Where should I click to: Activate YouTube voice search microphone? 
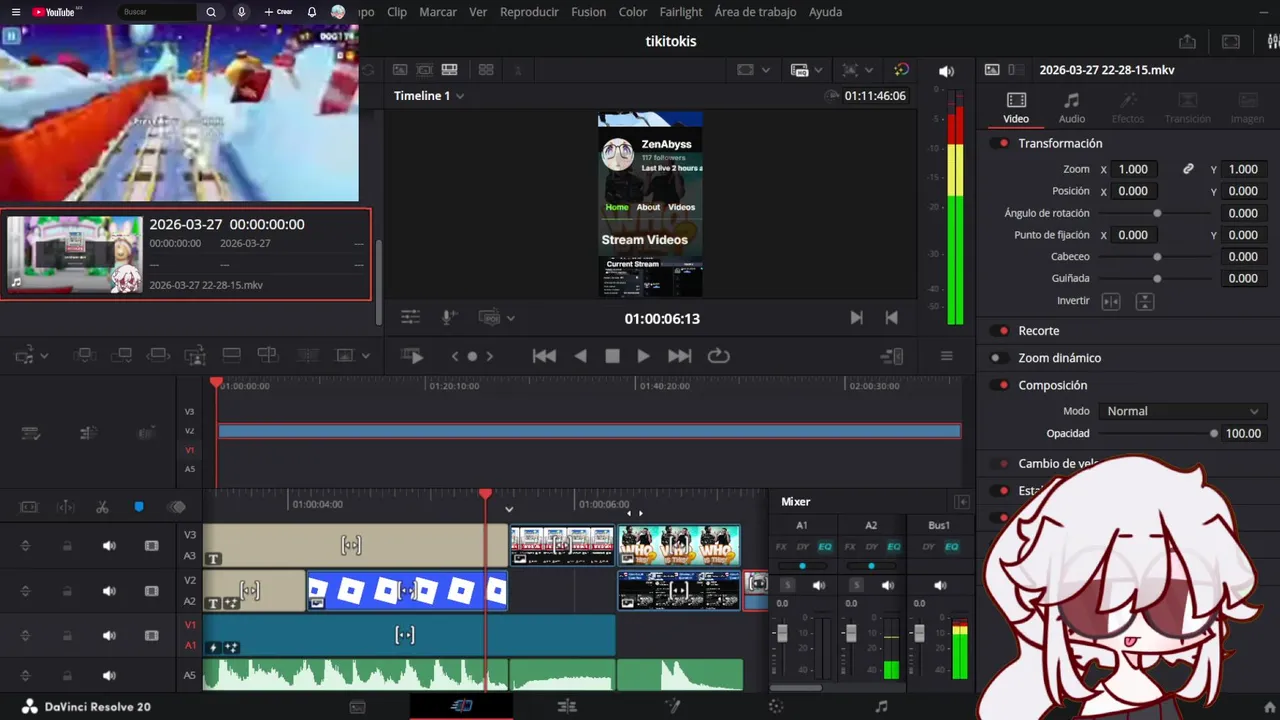241,12
